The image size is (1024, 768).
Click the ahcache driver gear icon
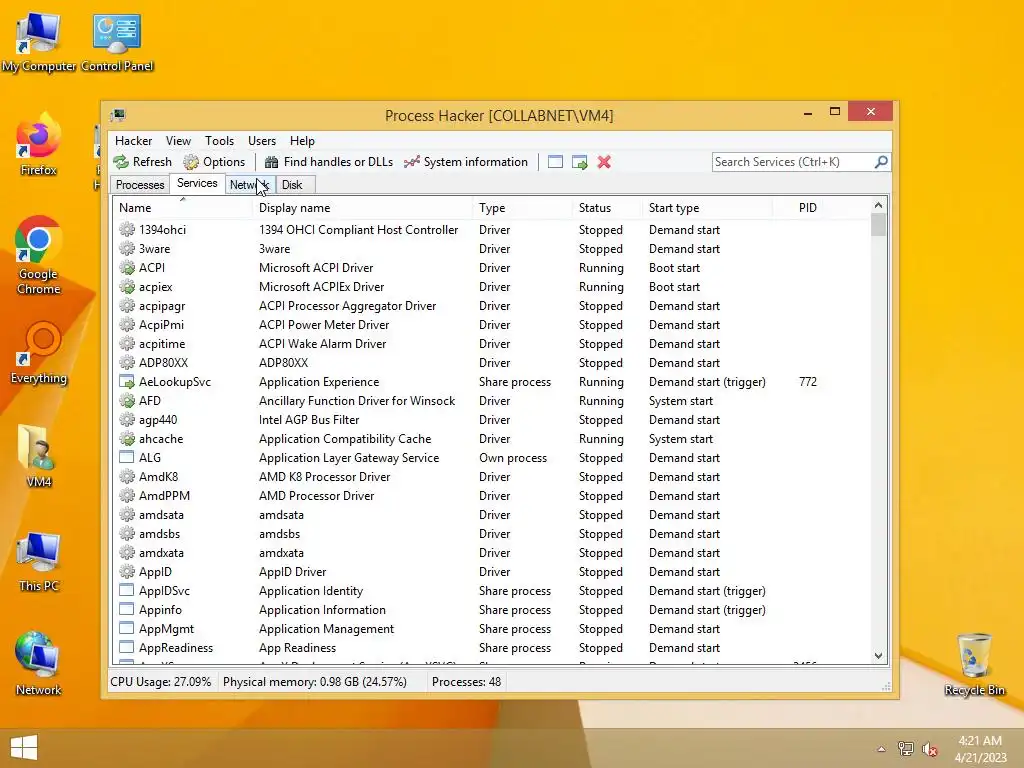coord(127,438)
